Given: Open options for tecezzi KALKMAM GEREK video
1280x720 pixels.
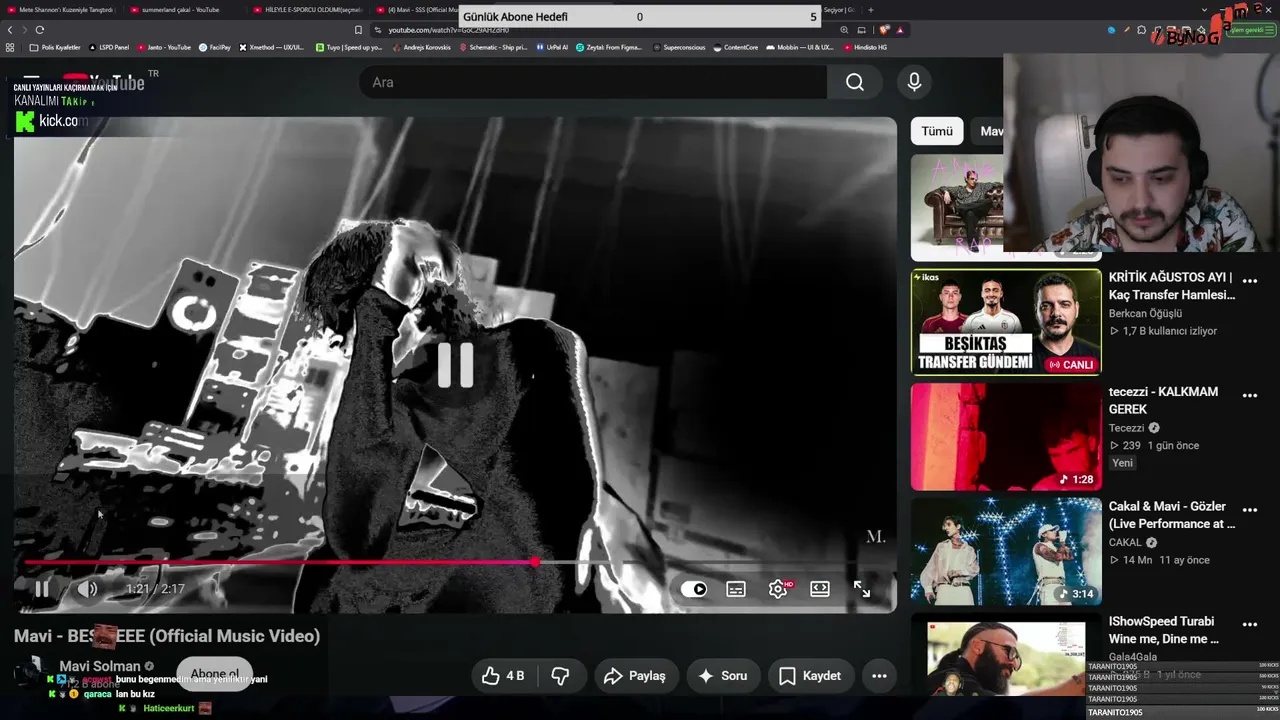Looking at the screenshot, I should coord(1250,396).
